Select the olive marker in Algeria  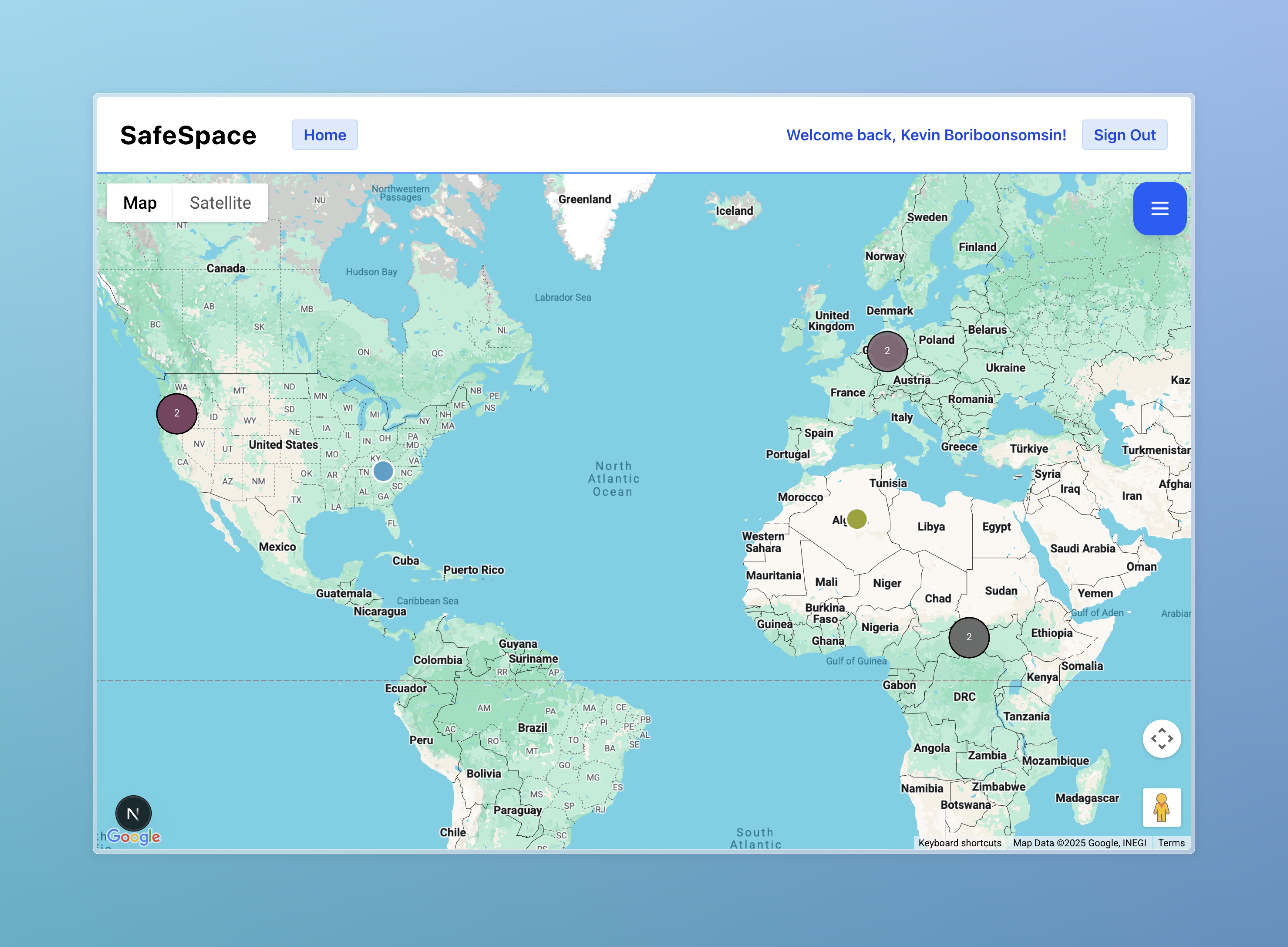pyautogui.click(x=857, y=519)
